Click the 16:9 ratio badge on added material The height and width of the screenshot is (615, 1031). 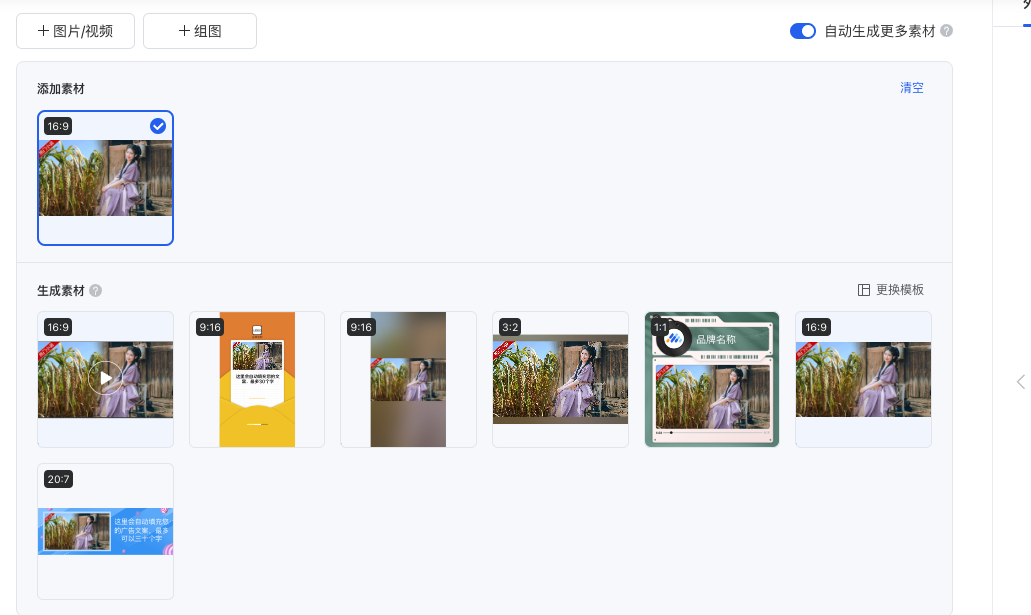click(x=58, y=126)
